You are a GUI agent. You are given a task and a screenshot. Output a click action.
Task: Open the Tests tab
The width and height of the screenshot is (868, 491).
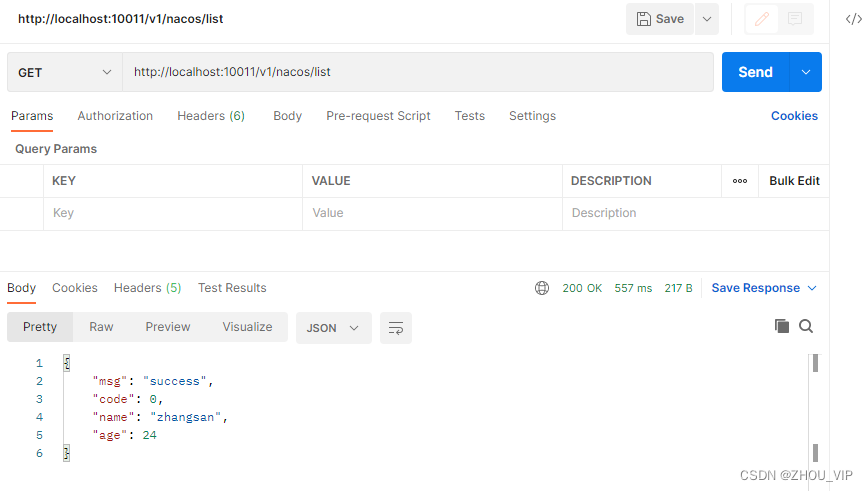click(x=470, y=116)
